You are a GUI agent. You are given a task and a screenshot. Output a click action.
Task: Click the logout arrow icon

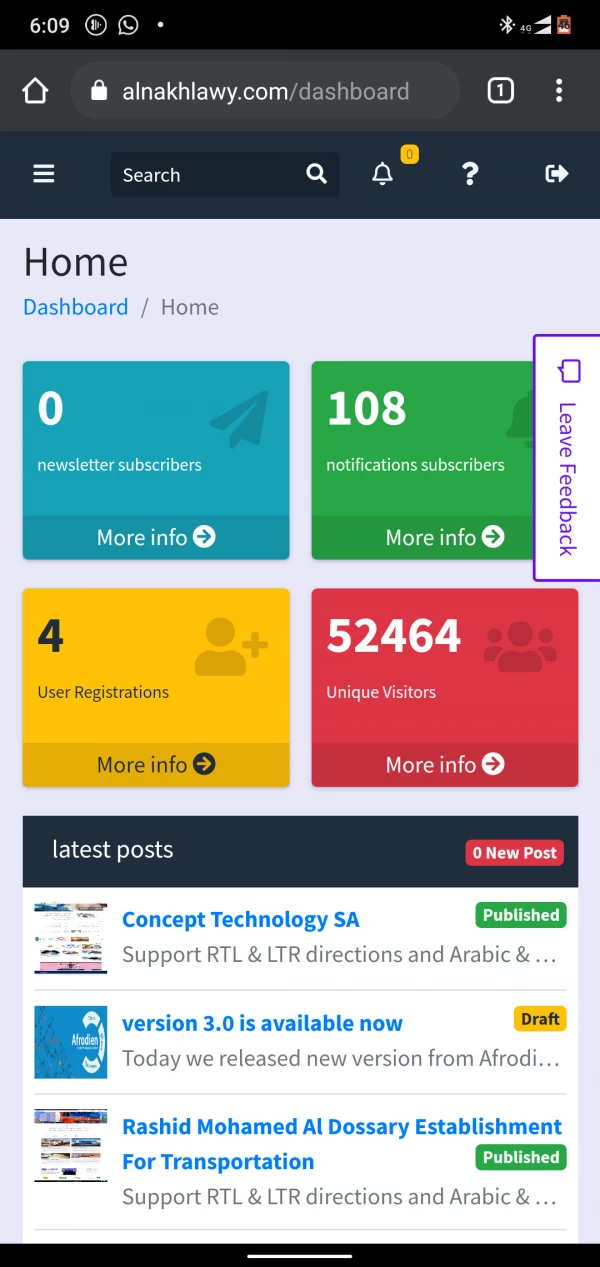[556, 174]
